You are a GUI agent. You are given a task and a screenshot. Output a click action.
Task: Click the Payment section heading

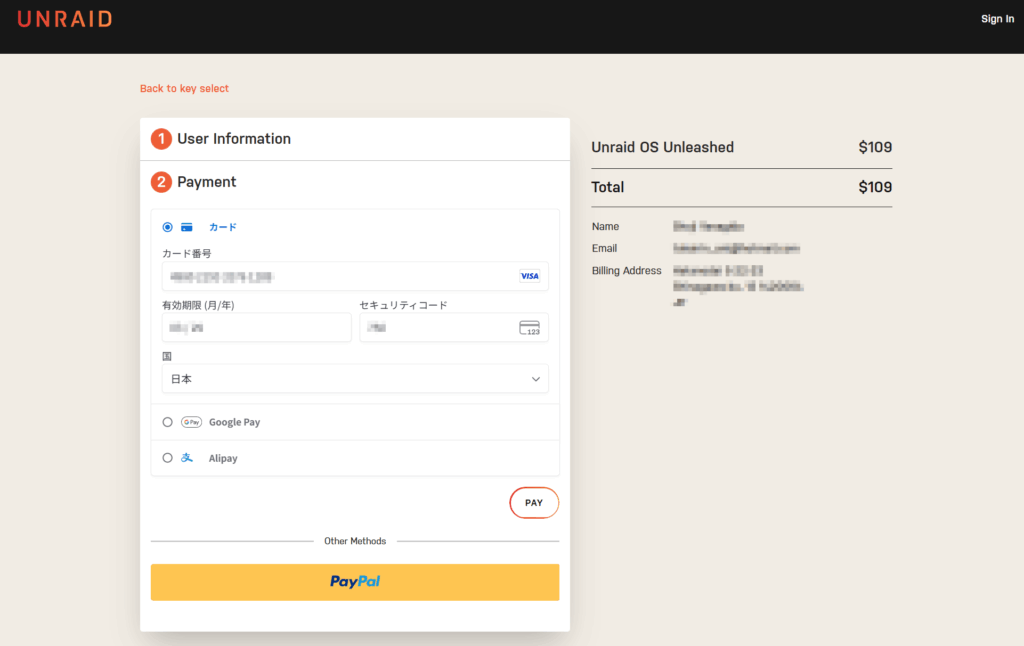click(x=206, y=182)
